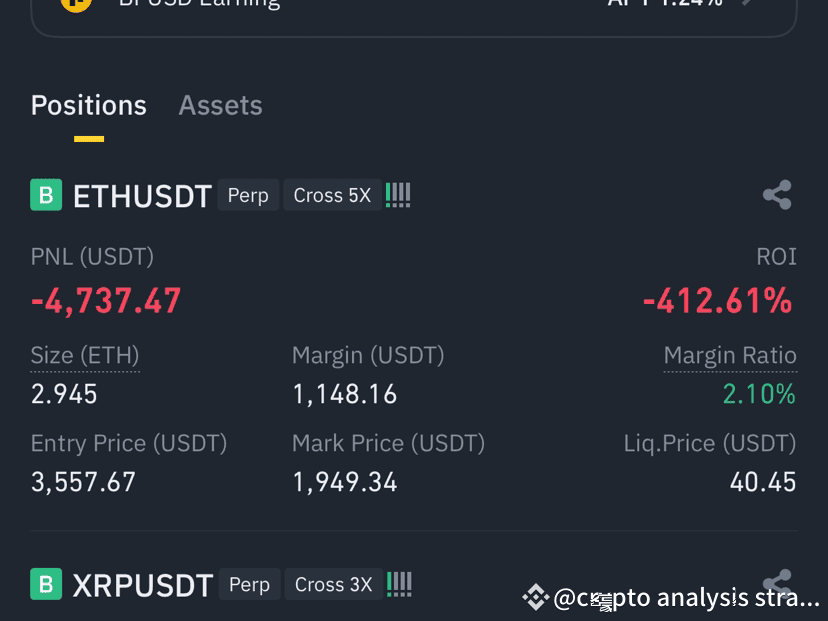The height and width of the screenshot is (621, 828).
Task: Open the XRPUSDT candlestick chart icon
Action: click(x=399, y=584)
